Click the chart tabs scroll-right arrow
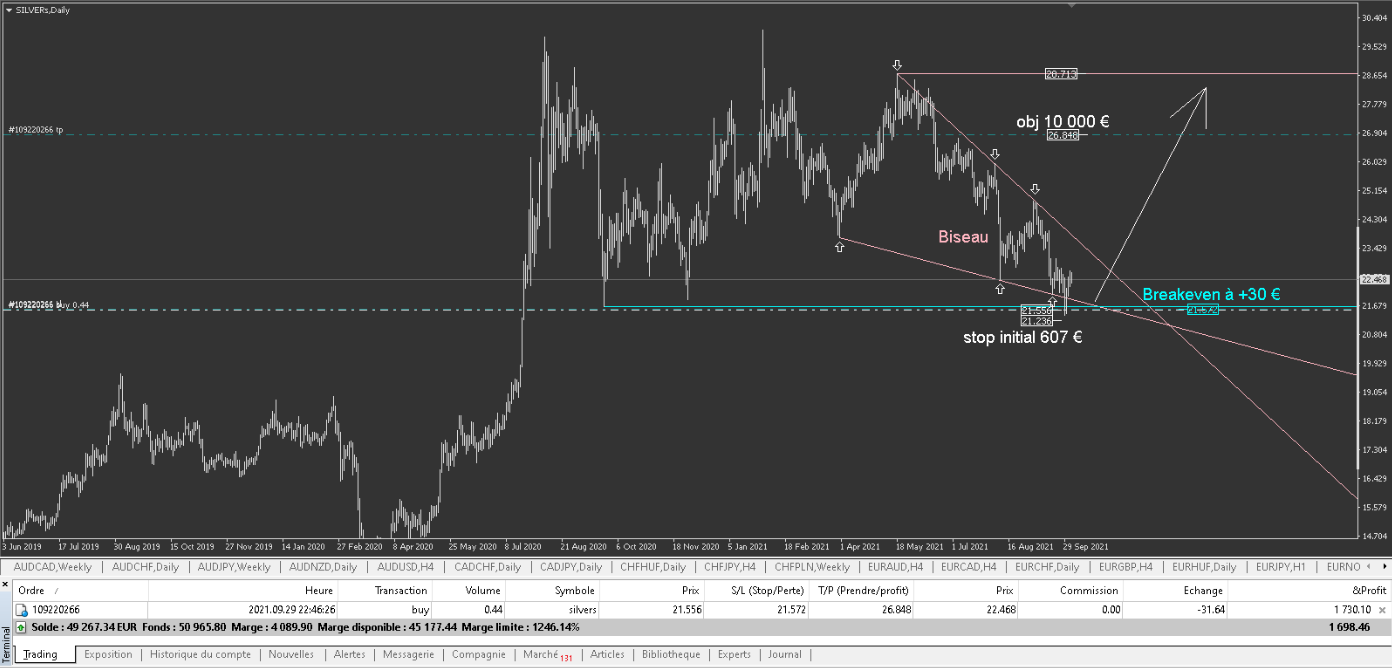 coord(1383,567)
